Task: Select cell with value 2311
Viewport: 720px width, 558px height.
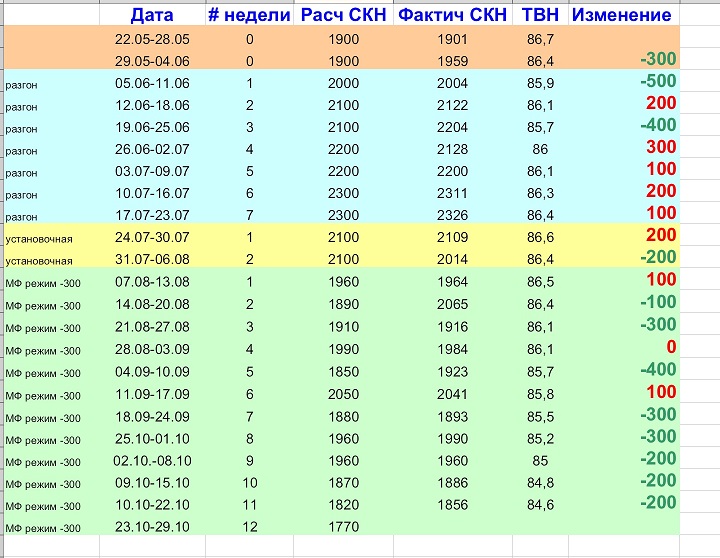Action: pyautogui.click(x=453, y=193)
